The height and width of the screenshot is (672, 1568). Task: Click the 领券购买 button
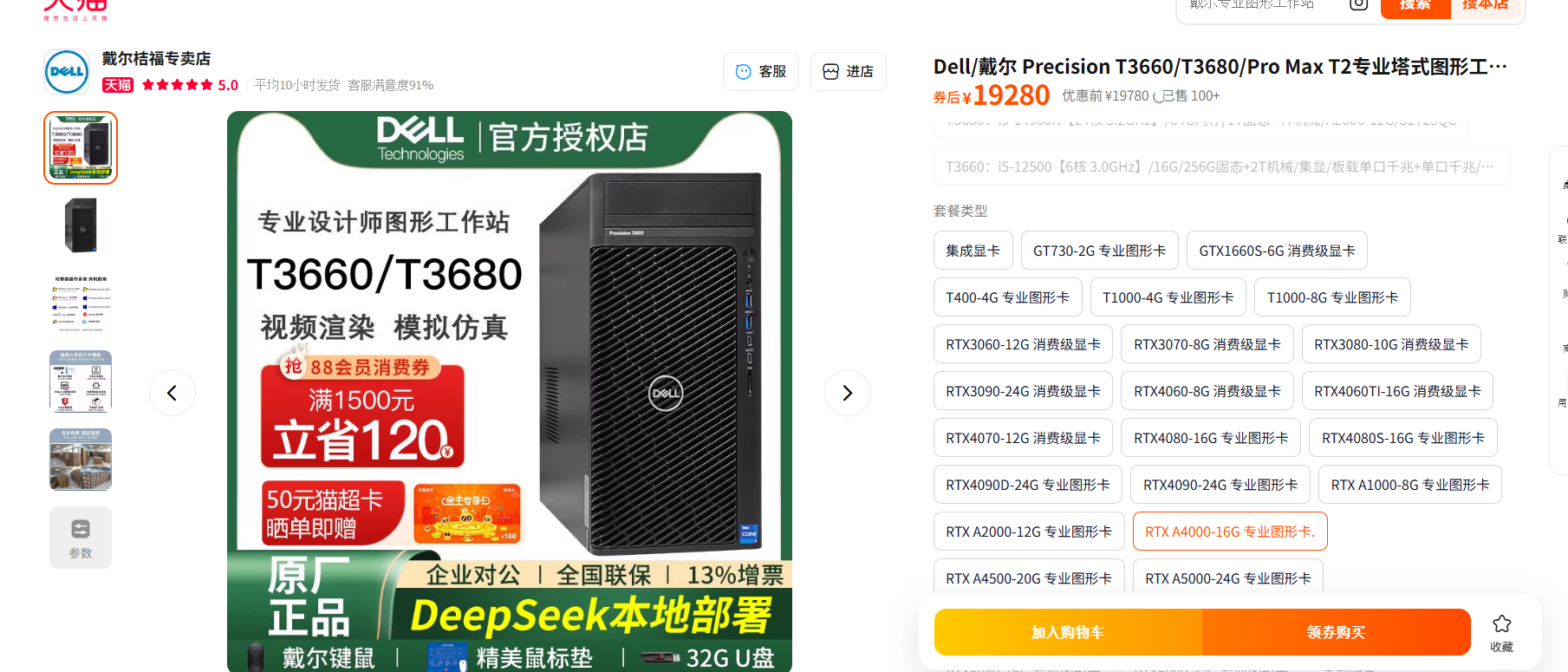pyautogui.click(x=1336, y=632)
